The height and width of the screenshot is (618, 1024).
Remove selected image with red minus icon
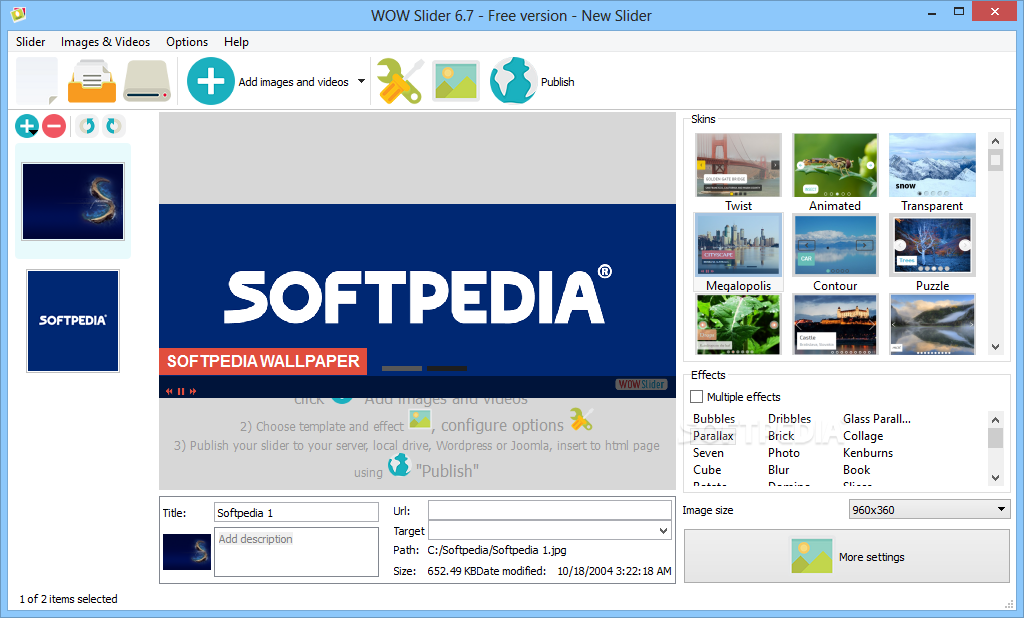coord(54,126)
